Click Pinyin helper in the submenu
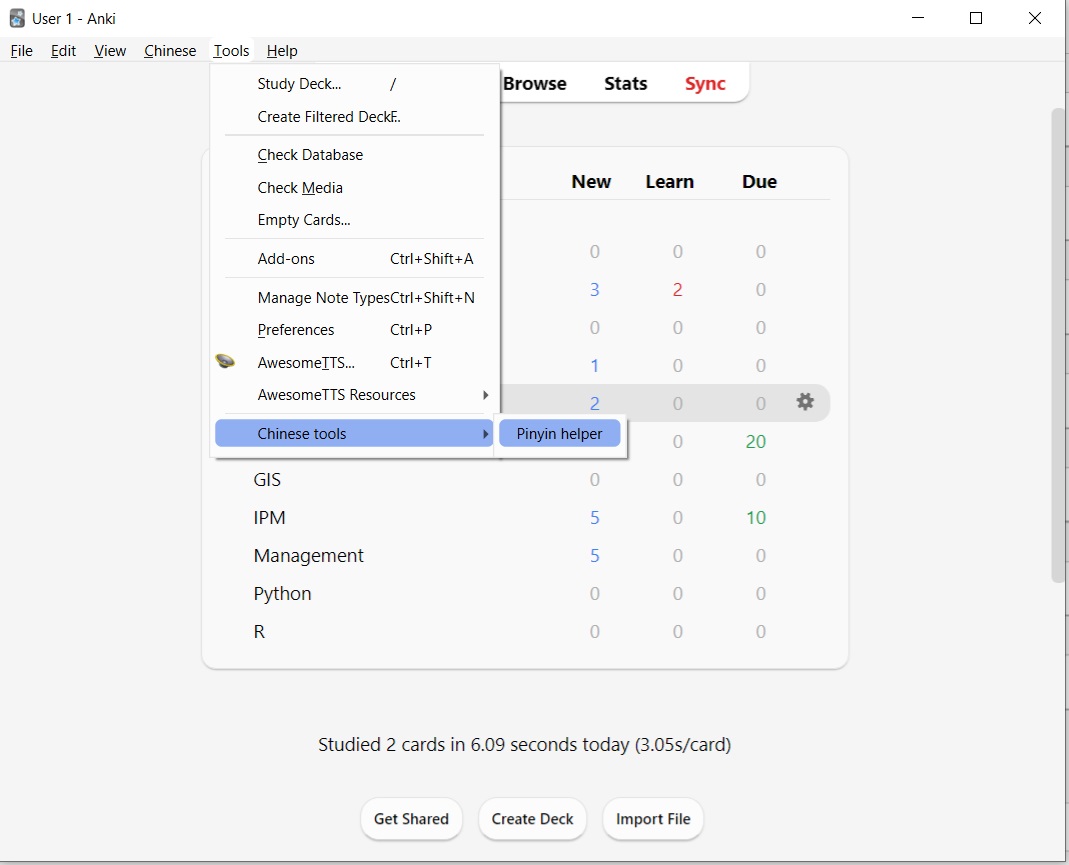 point(559,434)
